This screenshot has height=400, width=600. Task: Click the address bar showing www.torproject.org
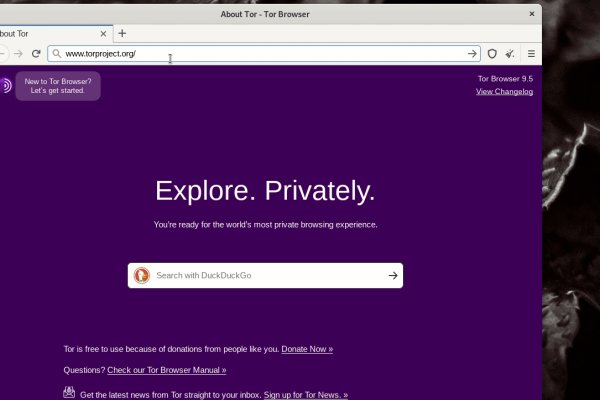(x=260, y=54)
